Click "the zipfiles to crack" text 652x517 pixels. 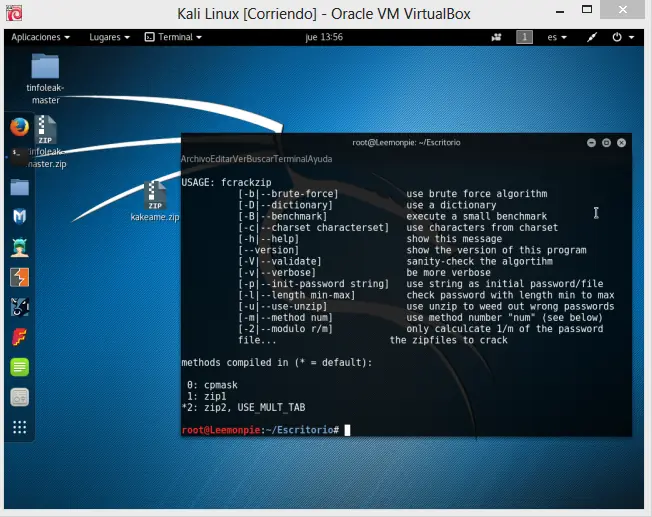coord(449,340)
